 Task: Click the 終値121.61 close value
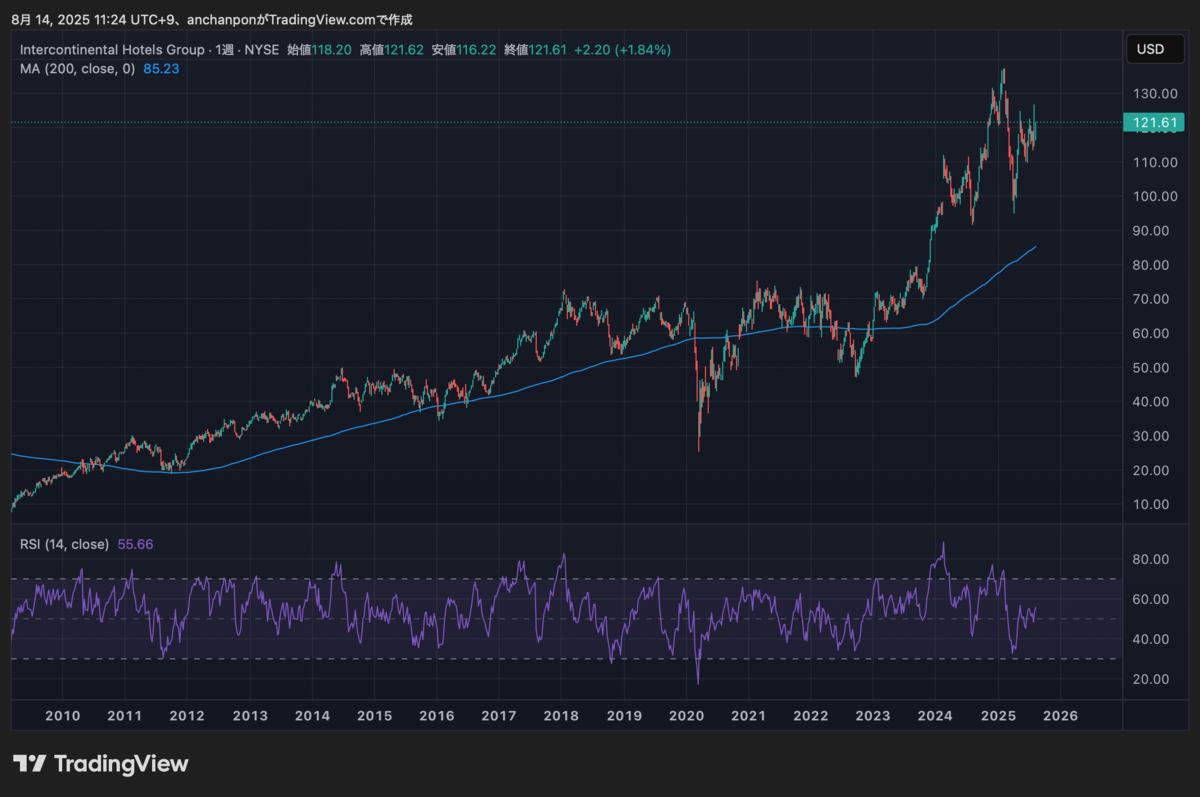[536, 49]
